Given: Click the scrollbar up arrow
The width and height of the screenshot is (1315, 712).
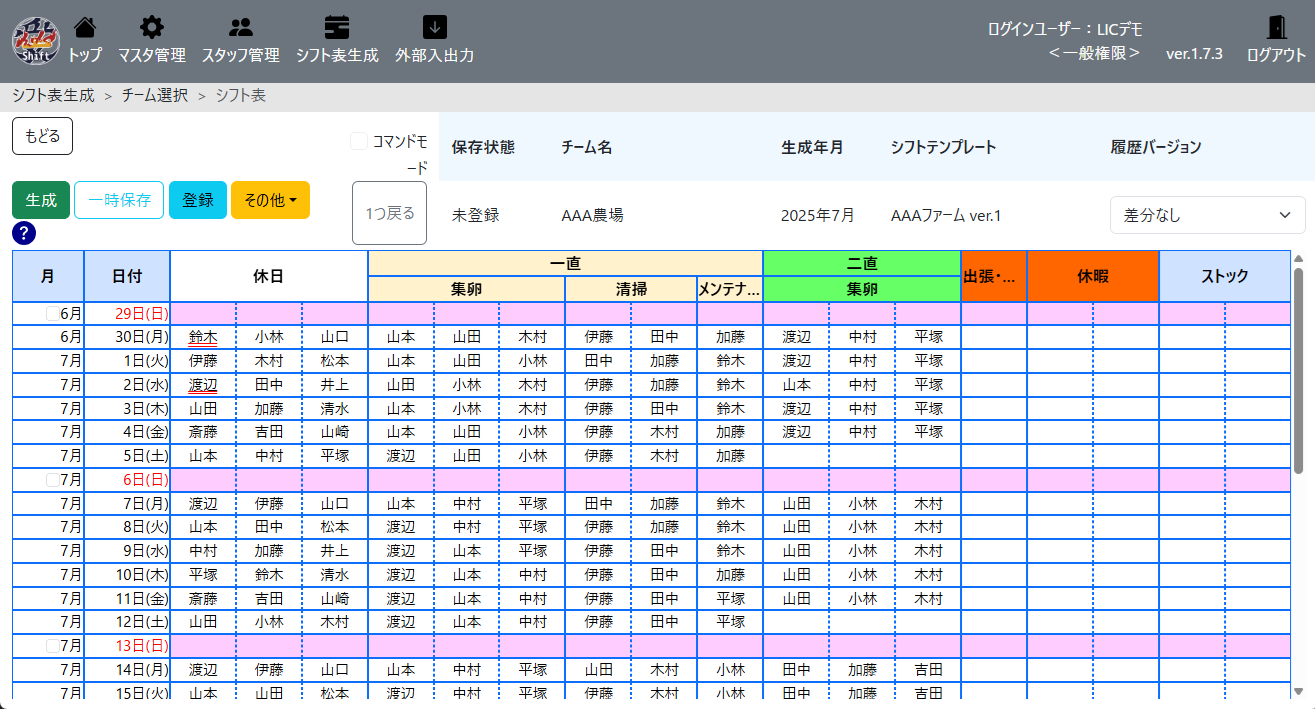Looking at the screenshot, I should [x=1298, y=257].
